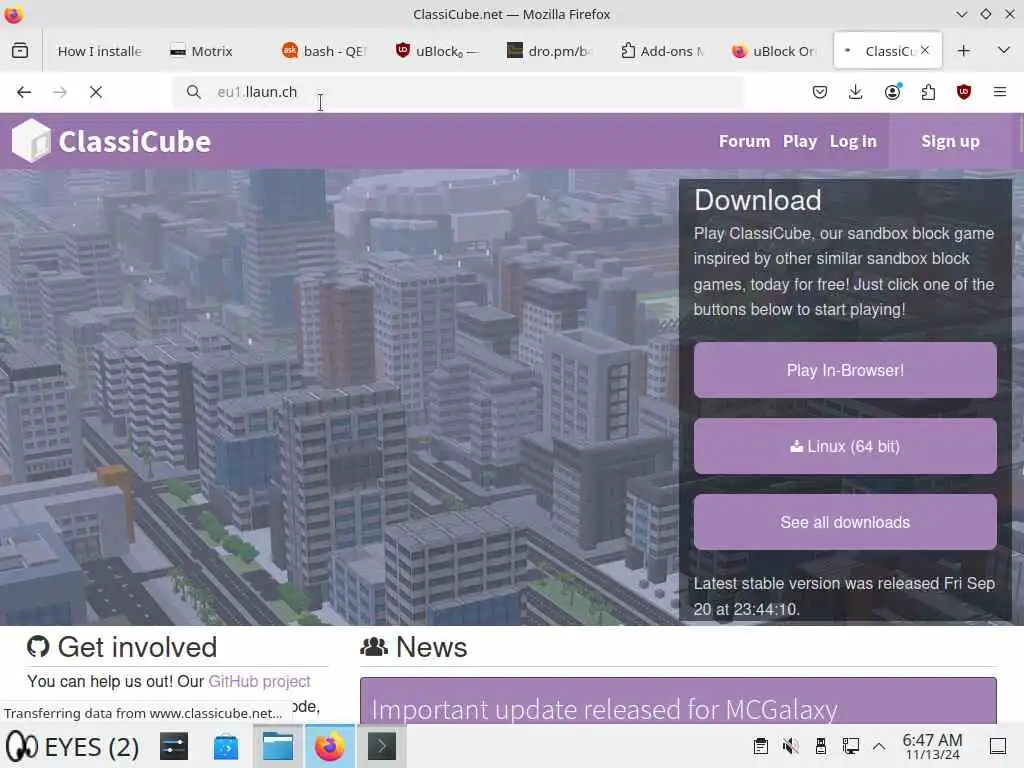
Task: Open the terminal taskbar icon
Action: [382, 747]
